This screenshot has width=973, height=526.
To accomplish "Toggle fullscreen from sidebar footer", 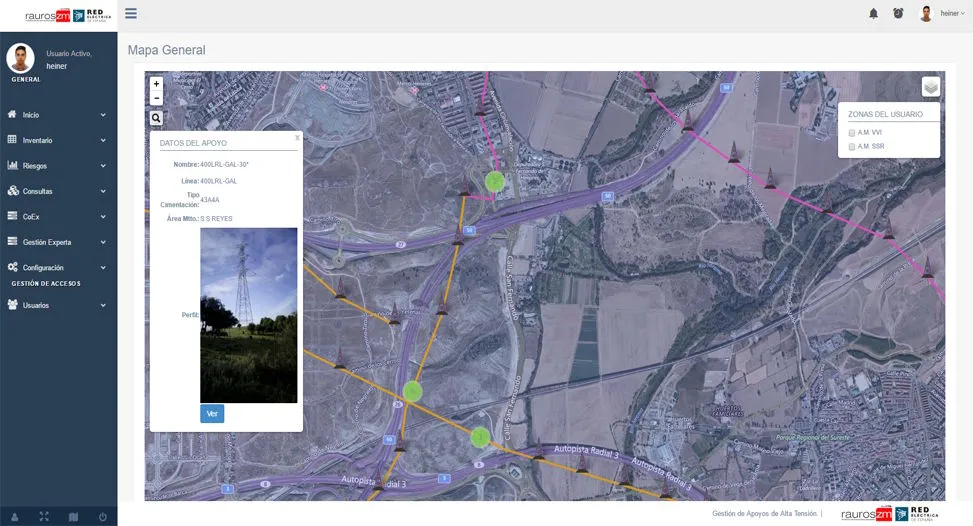I will [44, 516].
